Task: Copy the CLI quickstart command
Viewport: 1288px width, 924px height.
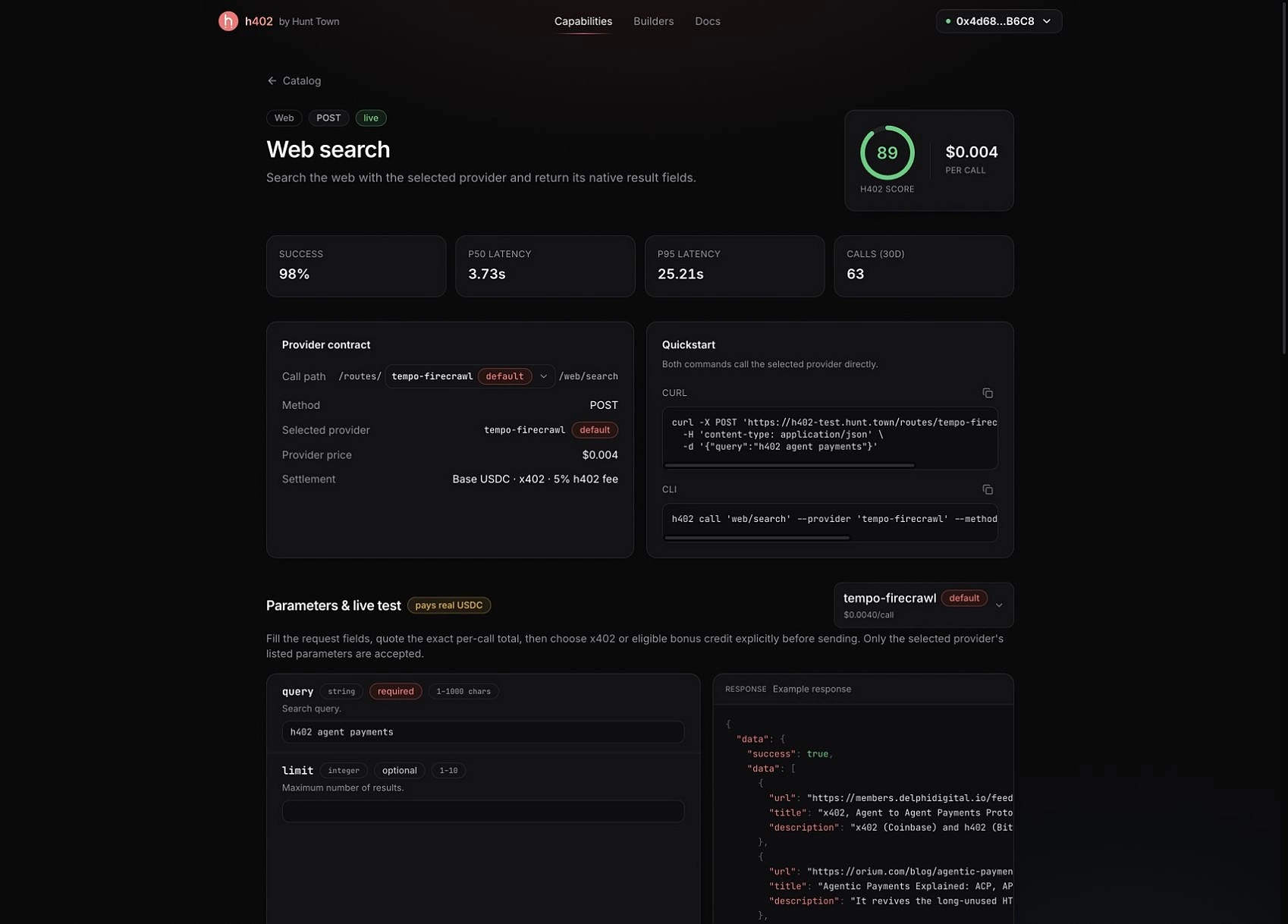Action: pyautogui.click(x=987, y=490)
